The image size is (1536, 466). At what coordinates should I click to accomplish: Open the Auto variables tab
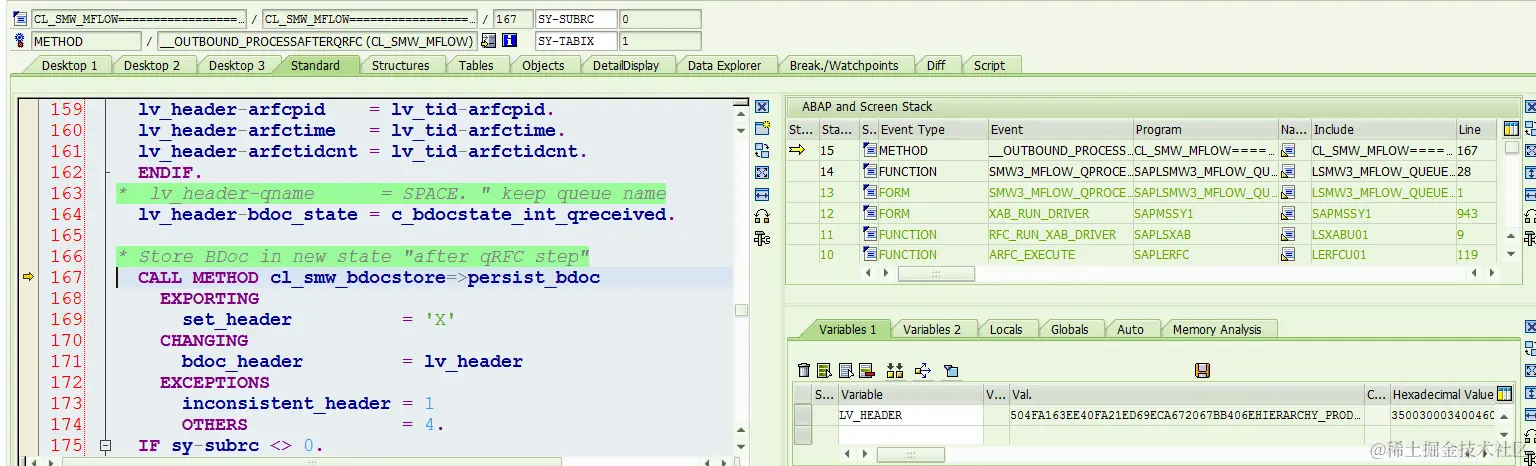point(1130,329)
